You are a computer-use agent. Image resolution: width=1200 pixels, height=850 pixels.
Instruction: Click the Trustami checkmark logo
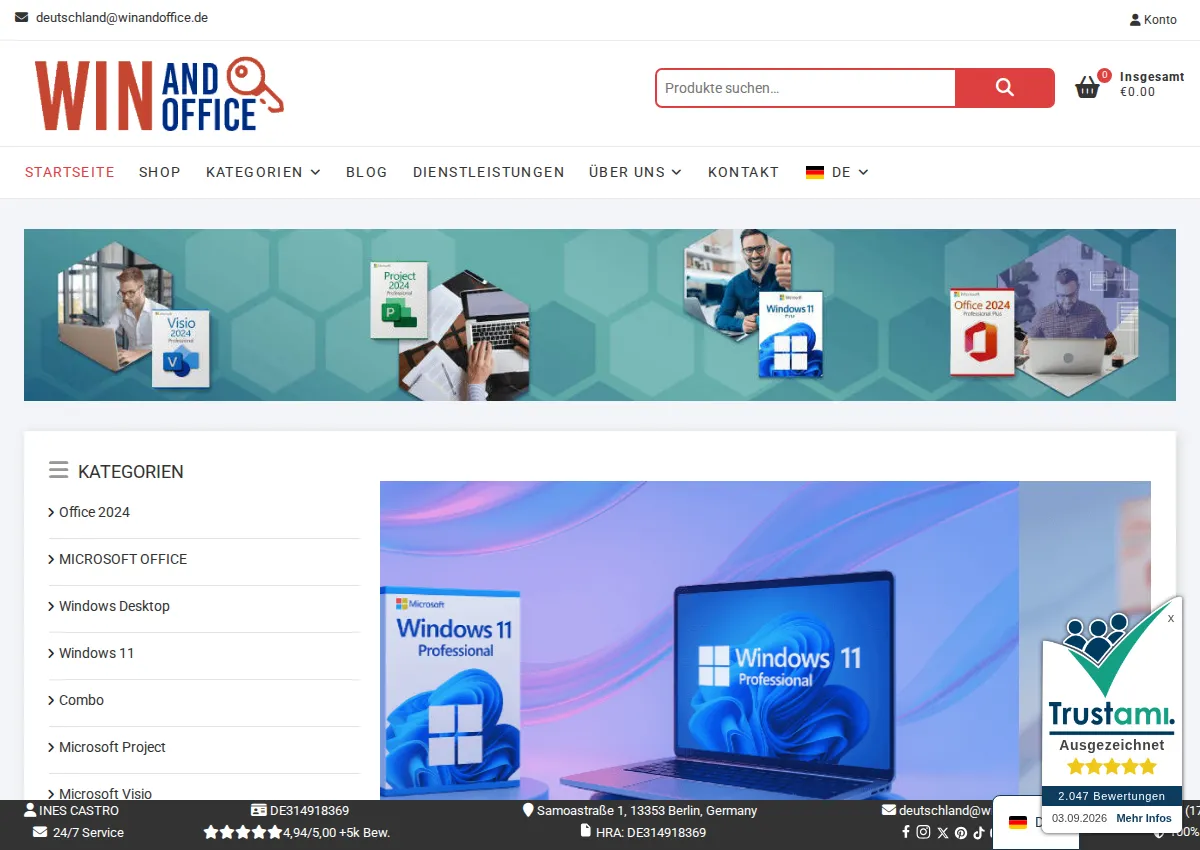[x=1112, y=652]
